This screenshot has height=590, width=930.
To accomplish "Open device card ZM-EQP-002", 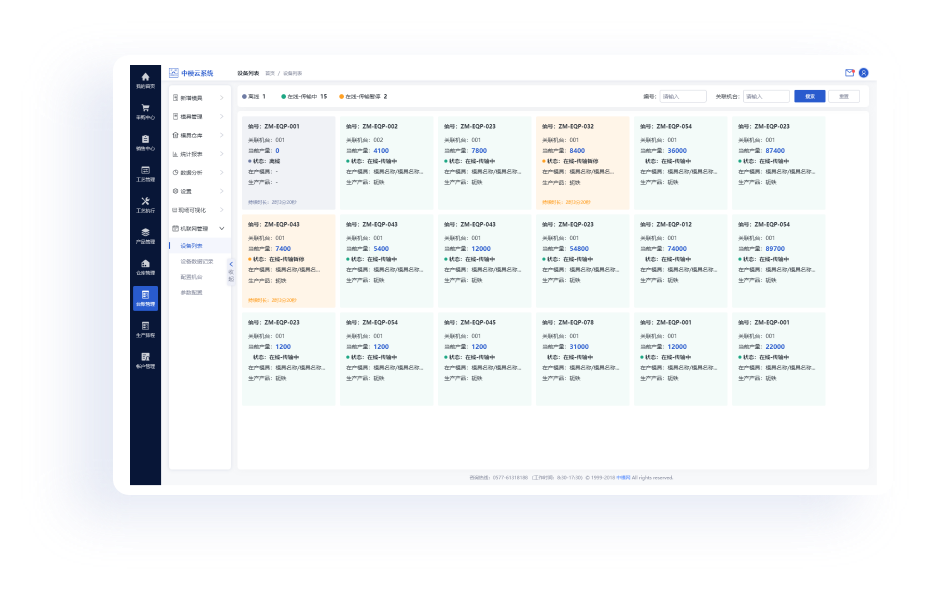I will (387, 163).
